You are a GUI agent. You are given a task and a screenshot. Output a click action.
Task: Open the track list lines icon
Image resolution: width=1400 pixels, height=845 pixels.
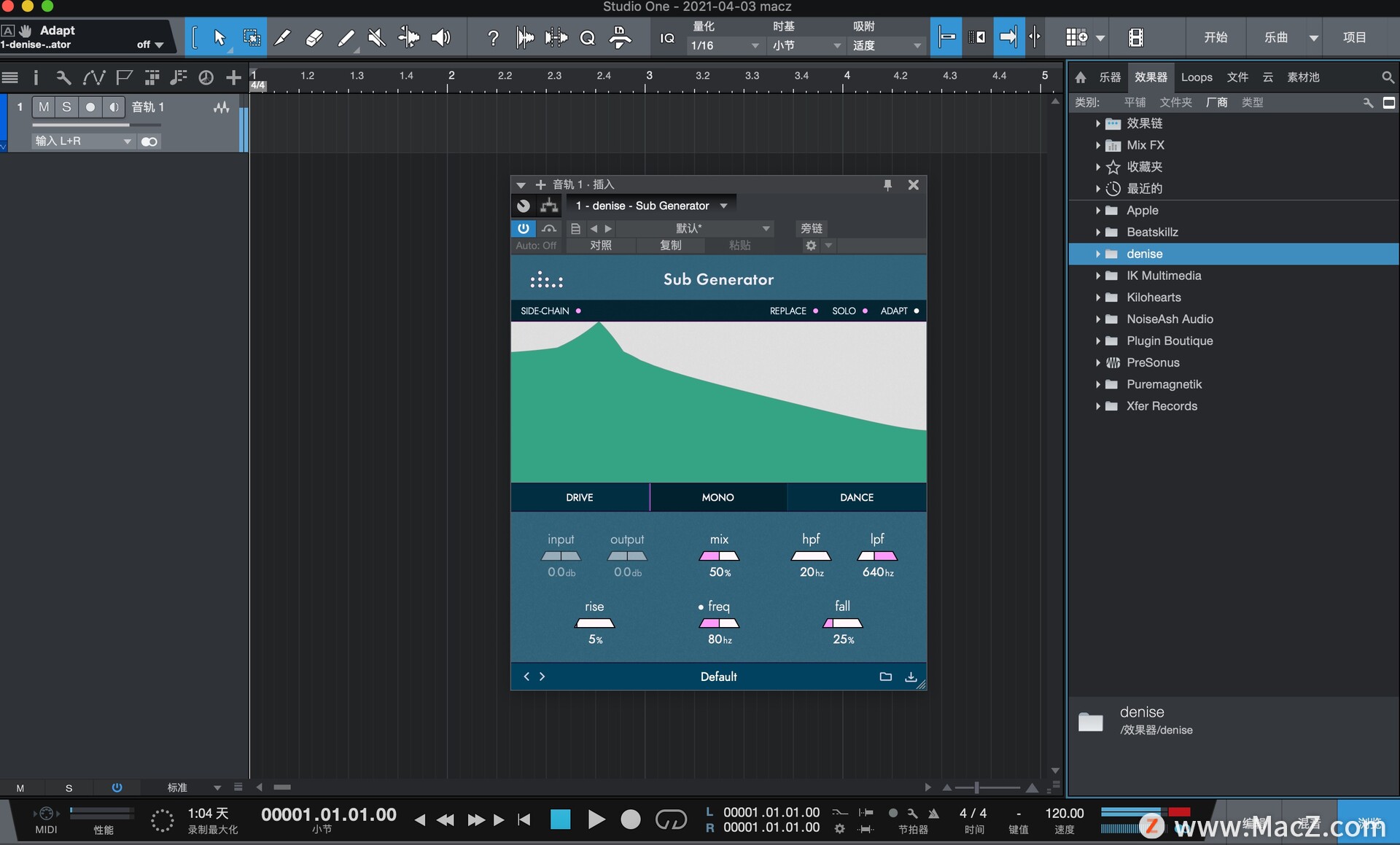click(x=10, y=77)
